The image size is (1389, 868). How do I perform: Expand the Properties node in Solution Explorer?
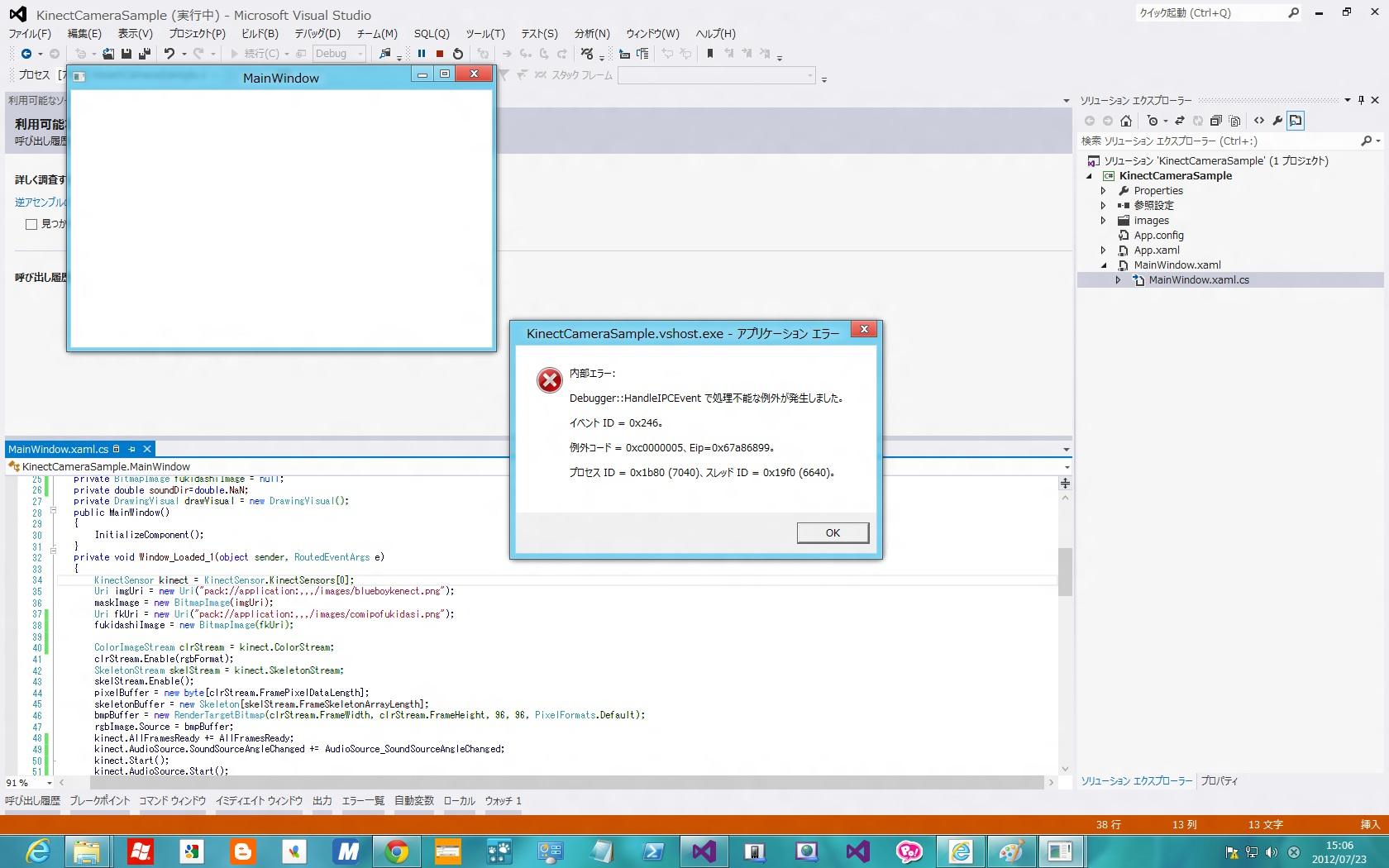click(1104, 191)
